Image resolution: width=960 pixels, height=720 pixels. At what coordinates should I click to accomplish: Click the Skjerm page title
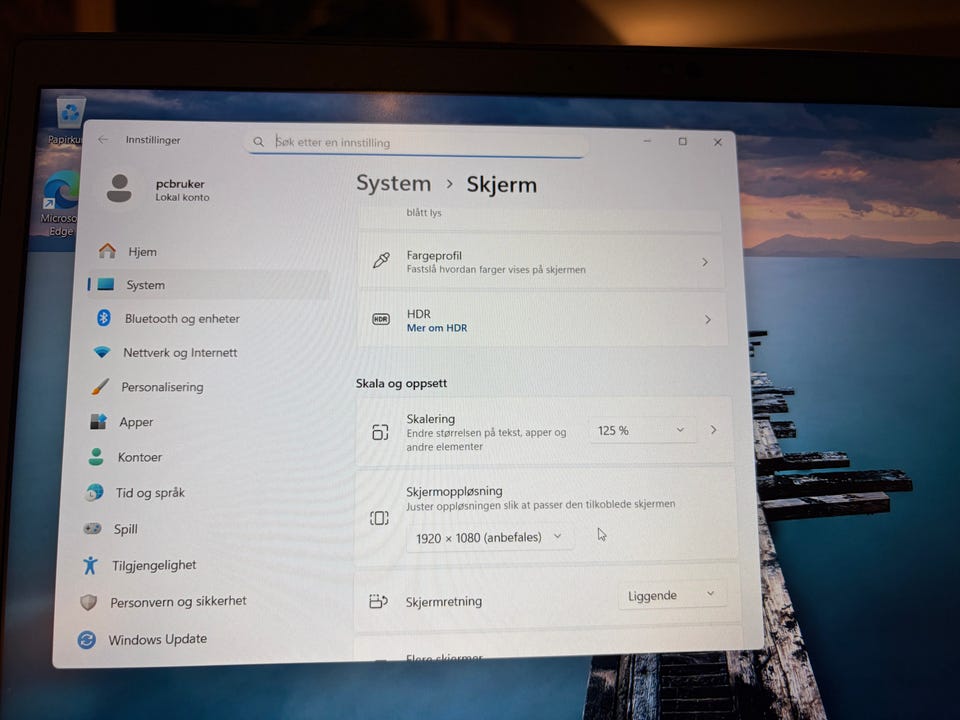tap(501, 184)
